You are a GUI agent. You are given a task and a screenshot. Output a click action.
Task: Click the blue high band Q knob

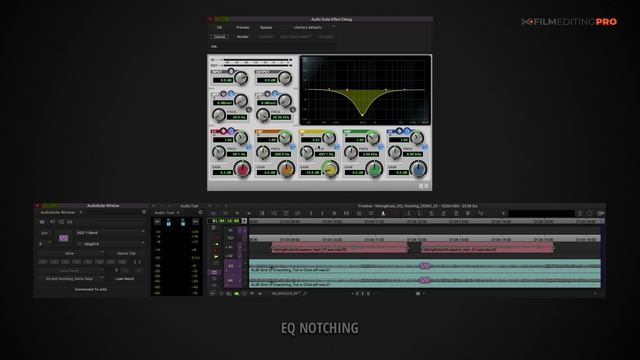coord(417,138)
